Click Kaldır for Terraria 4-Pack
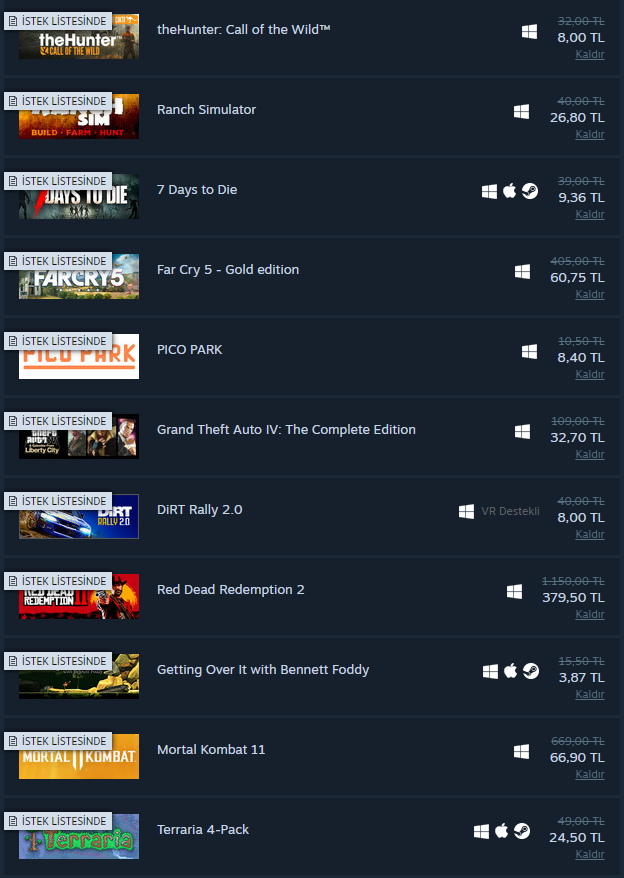 point(590,854)
